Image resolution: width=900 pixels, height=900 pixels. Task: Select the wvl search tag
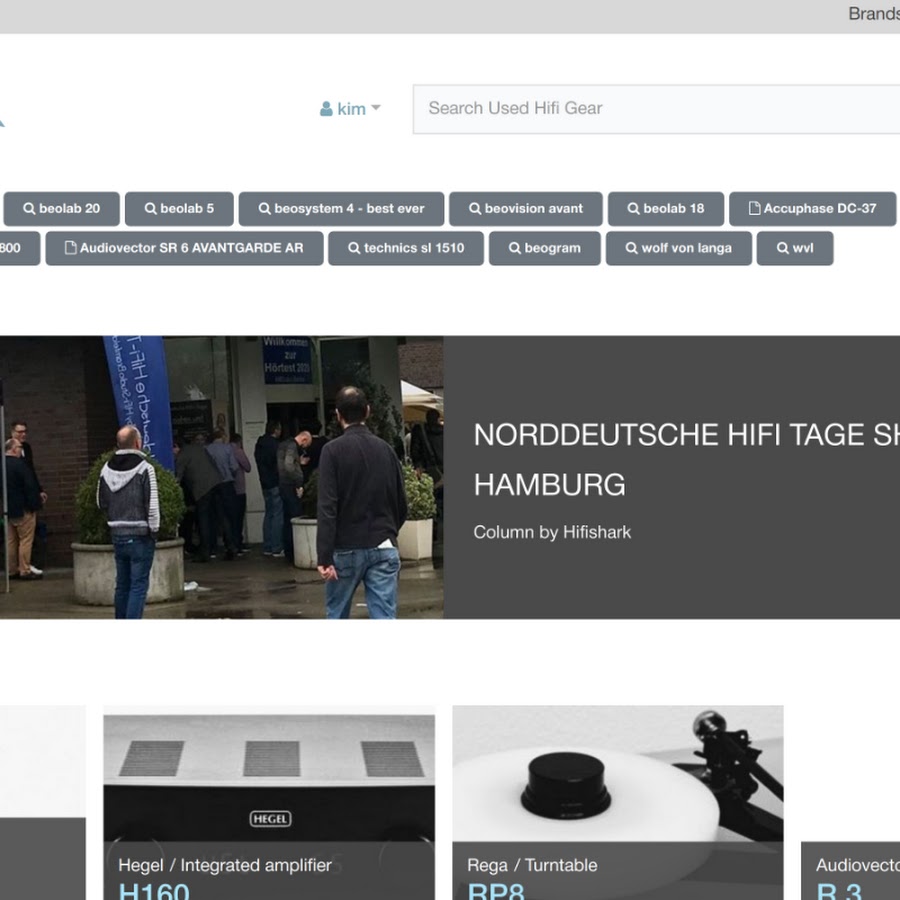[x=795, y=249]
